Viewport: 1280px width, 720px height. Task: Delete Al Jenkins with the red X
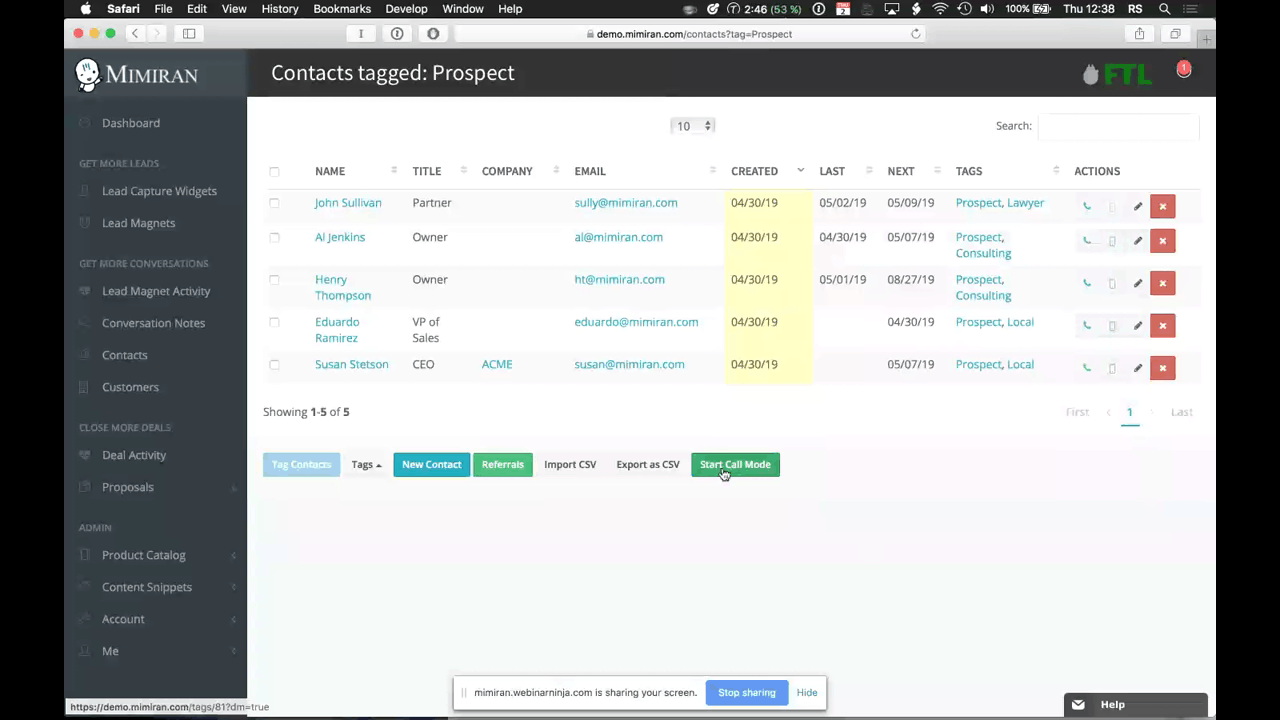tap(1162, 241)
